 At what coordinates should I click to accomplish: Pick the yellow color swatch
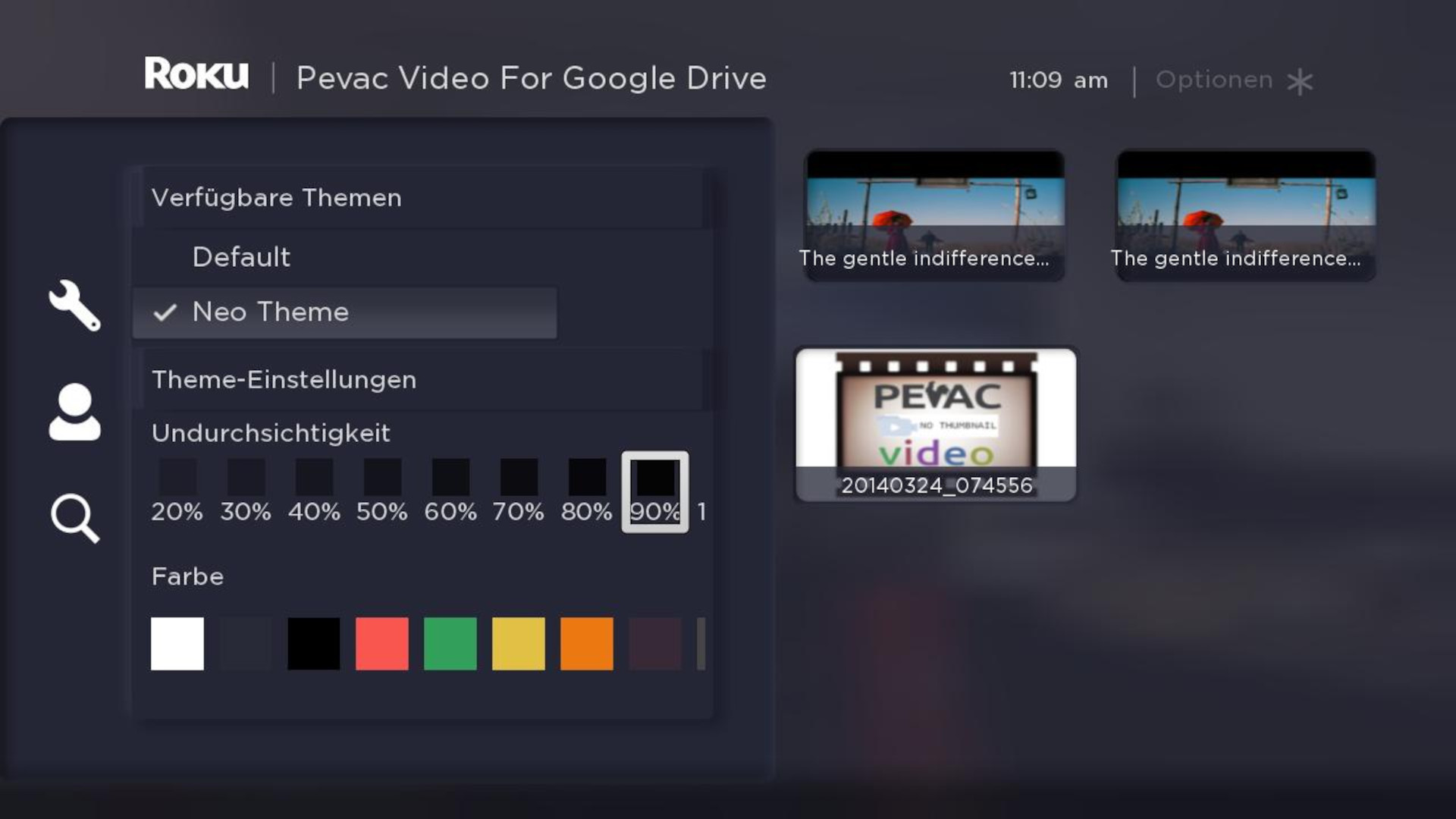click(x=519, y=644)
